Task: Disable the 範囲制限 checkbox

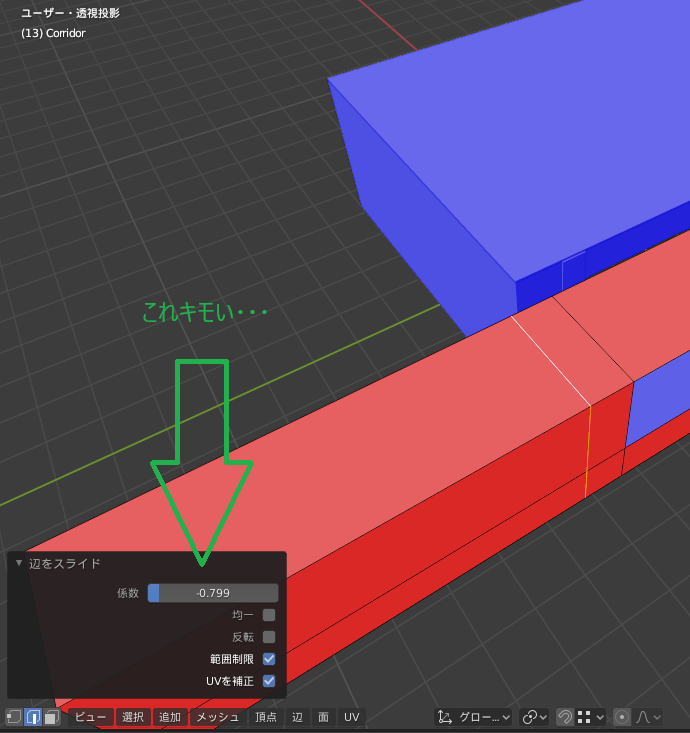Action: pyautogui.click(x=269, y=659)
